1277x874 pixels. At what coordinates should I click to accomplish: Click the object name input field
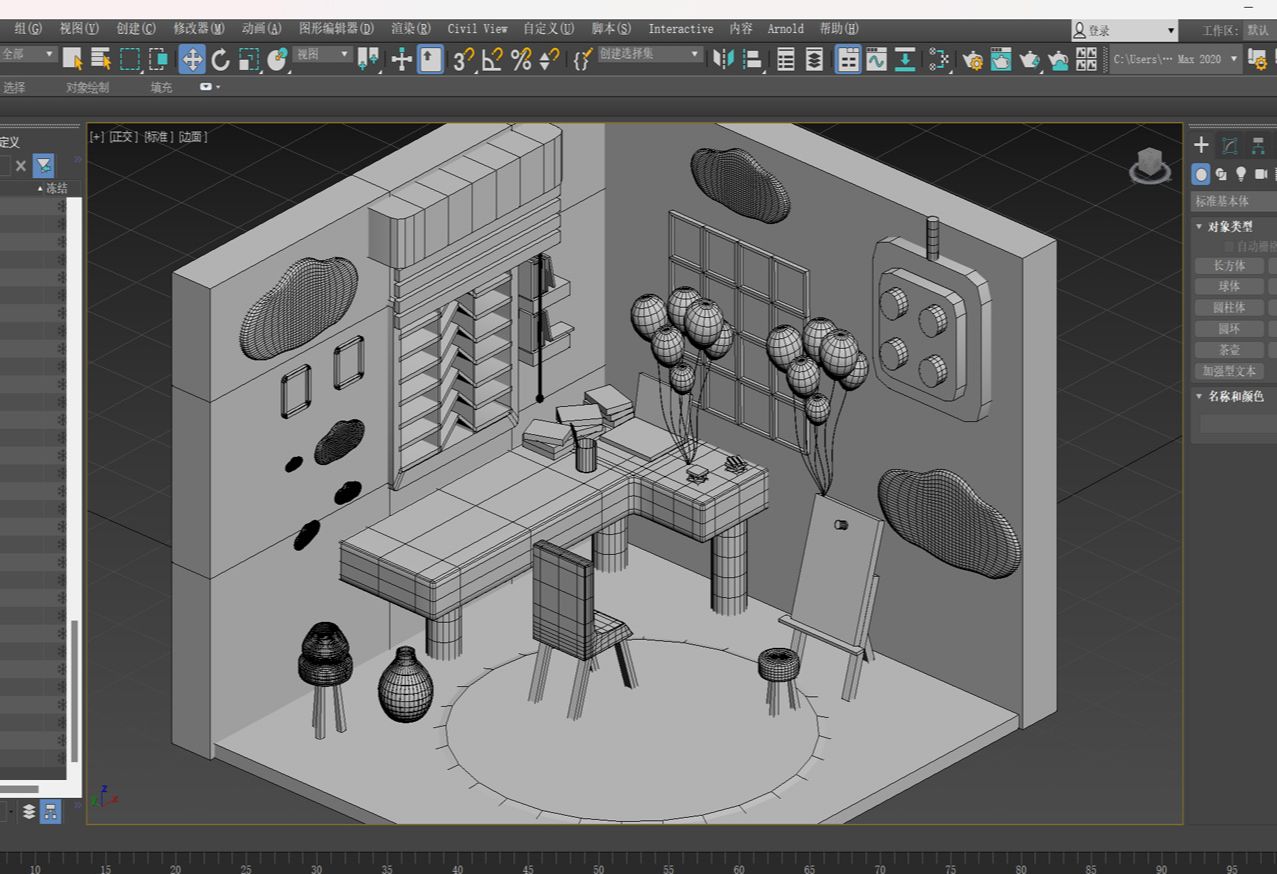click(x=1238, y=424)
